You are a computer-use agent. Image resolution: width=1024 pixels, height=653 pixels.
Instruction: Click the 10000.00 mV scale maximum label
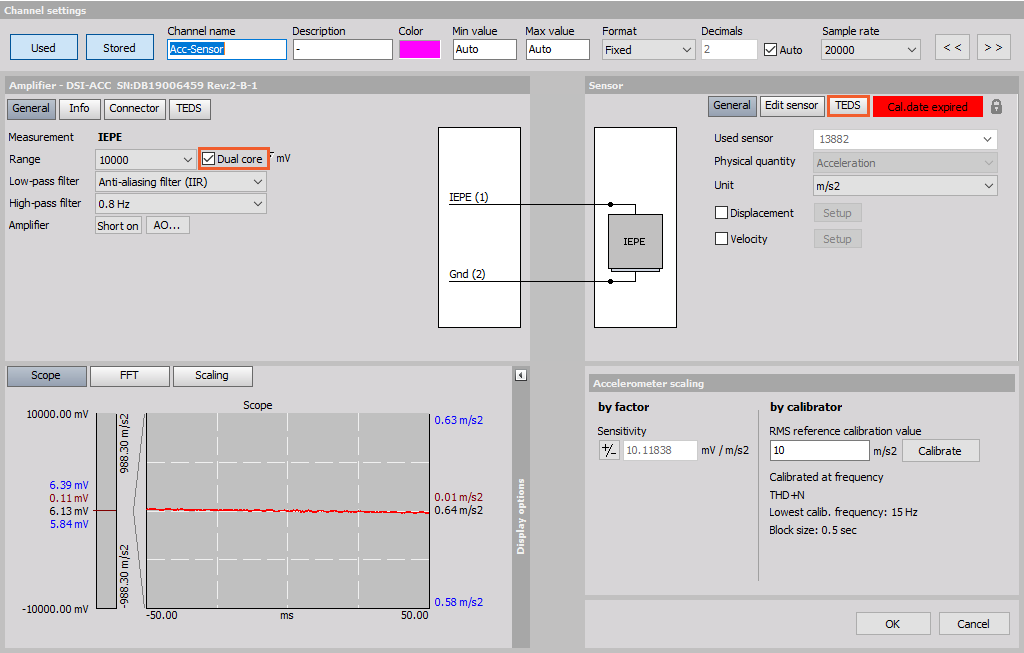(x=57, y=414)
